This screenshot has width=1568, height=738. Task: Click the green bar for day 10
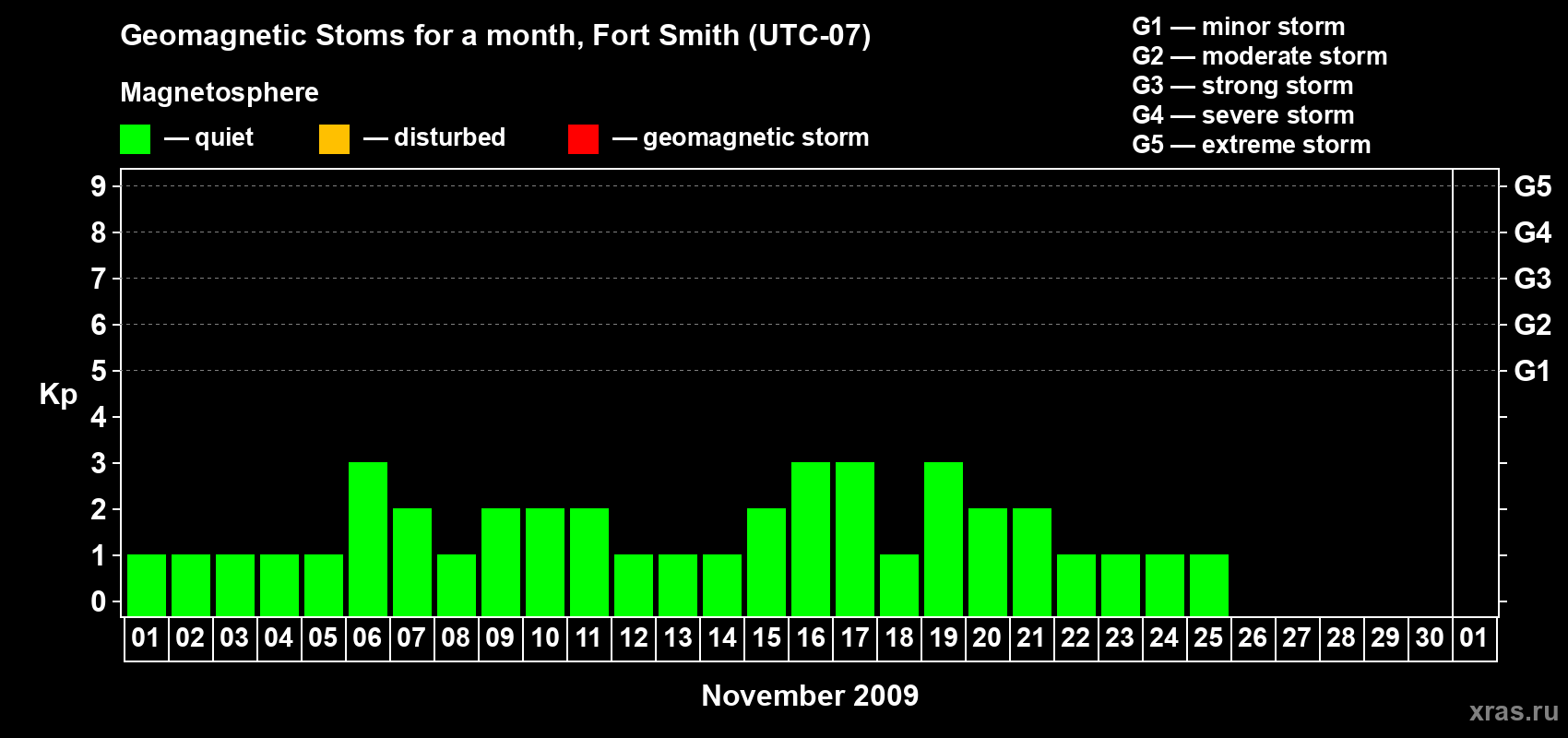click(x=545, y=563)
